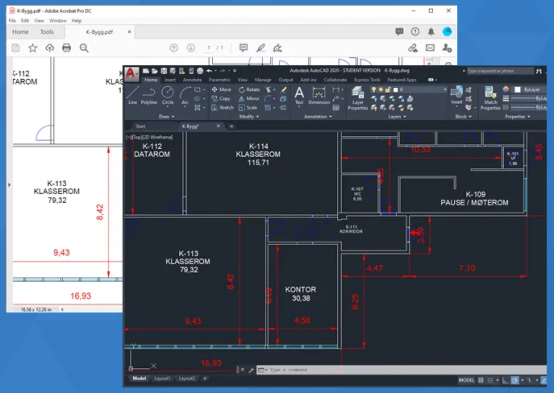Viewport: 554px width, 394px height.
Task: Toggle polar tracking in status bar
Action: coord(515,380)
